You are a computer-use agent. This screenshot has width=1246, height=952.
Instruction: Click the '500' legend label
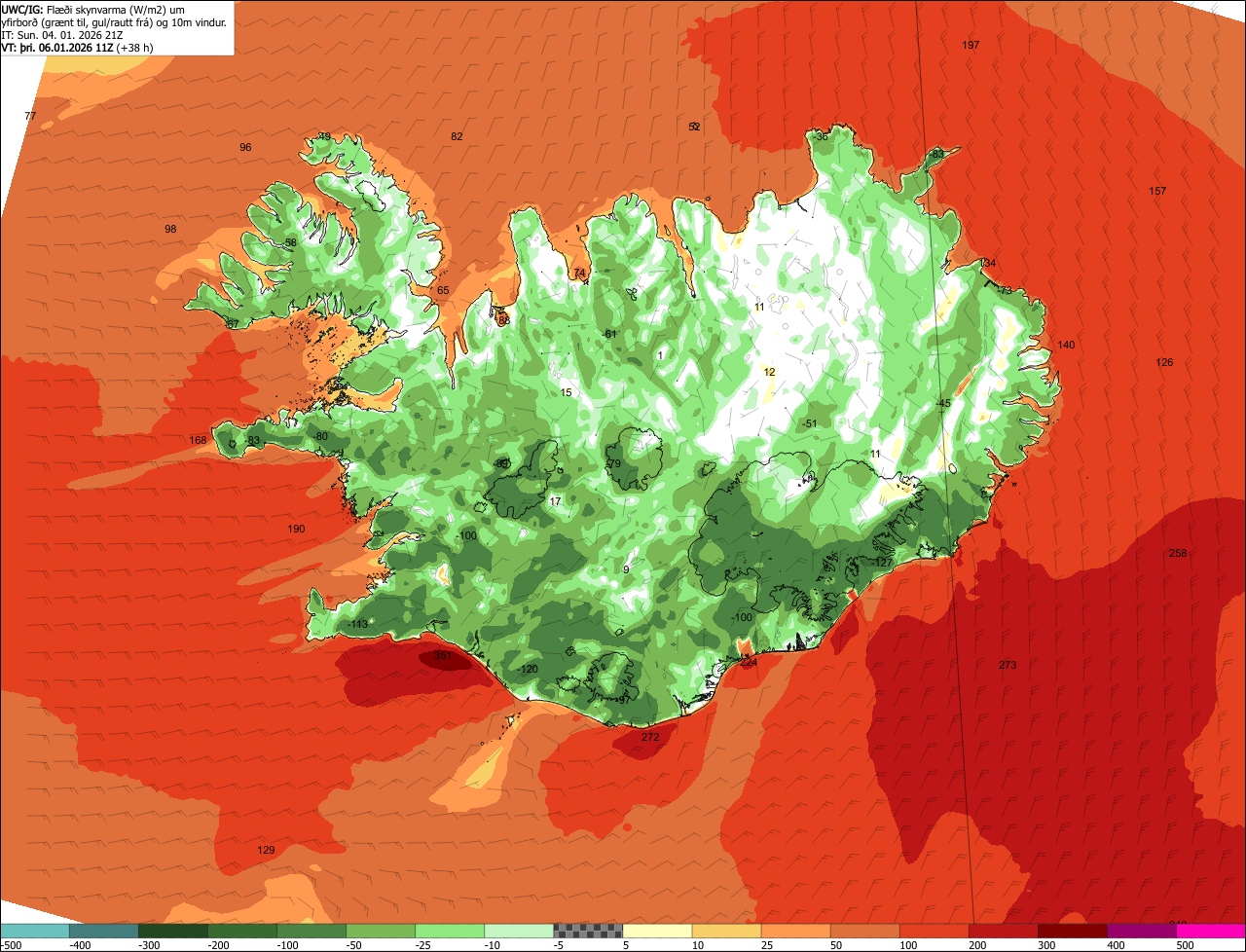[1186, 945]
